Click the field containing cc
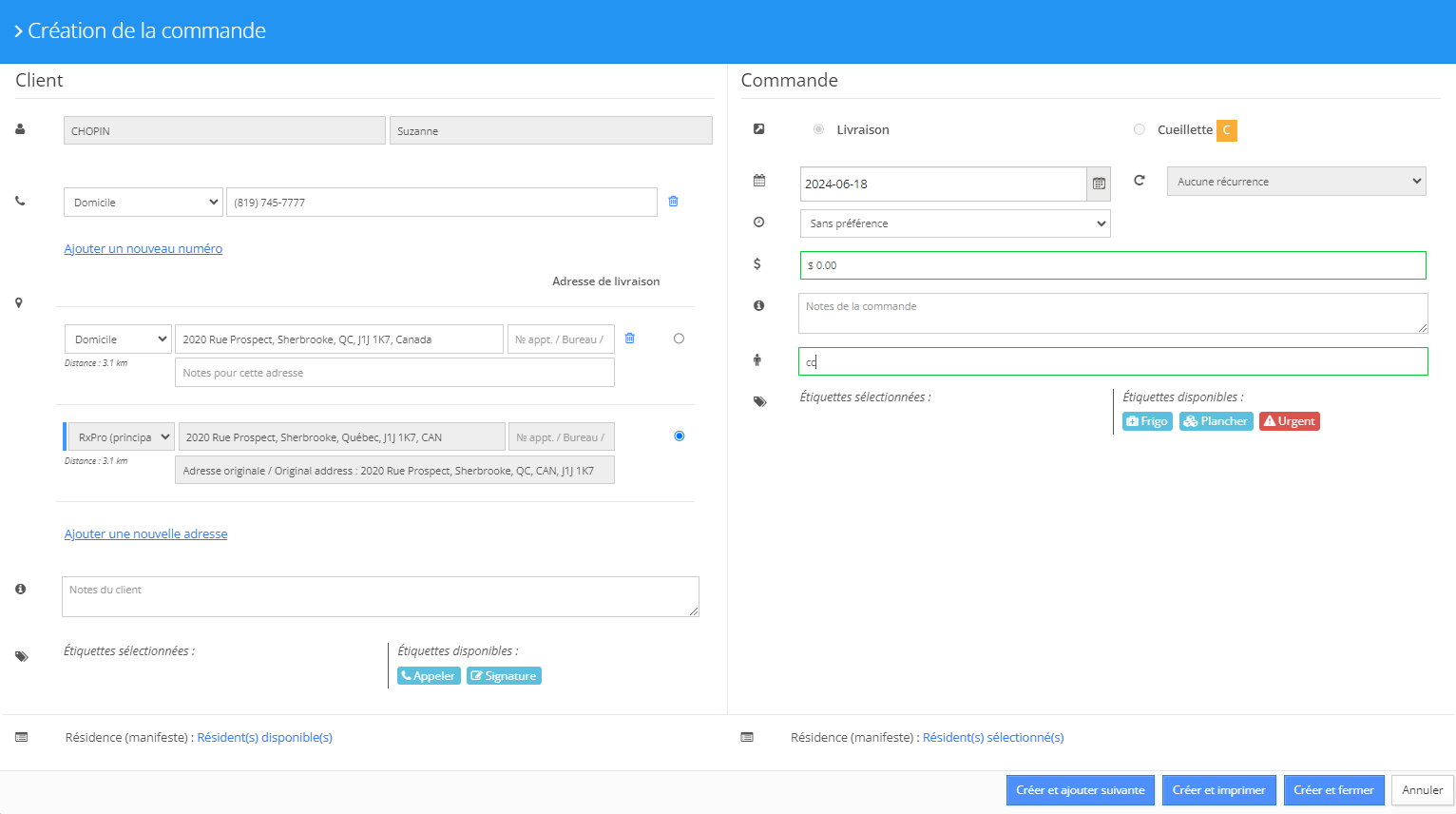This screenshot has height=814, width=1456. pos(1113,361)
